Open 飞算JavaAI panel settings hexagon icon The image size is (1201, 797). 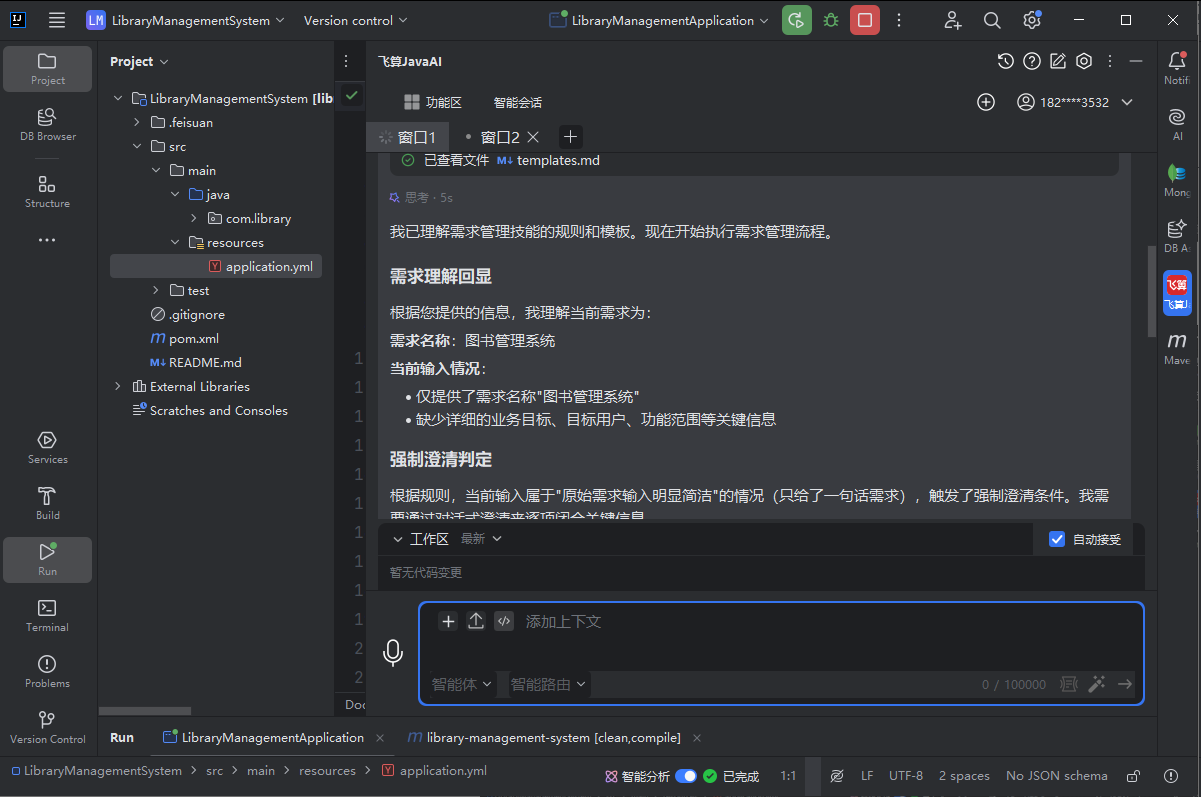pos(1084,61)
